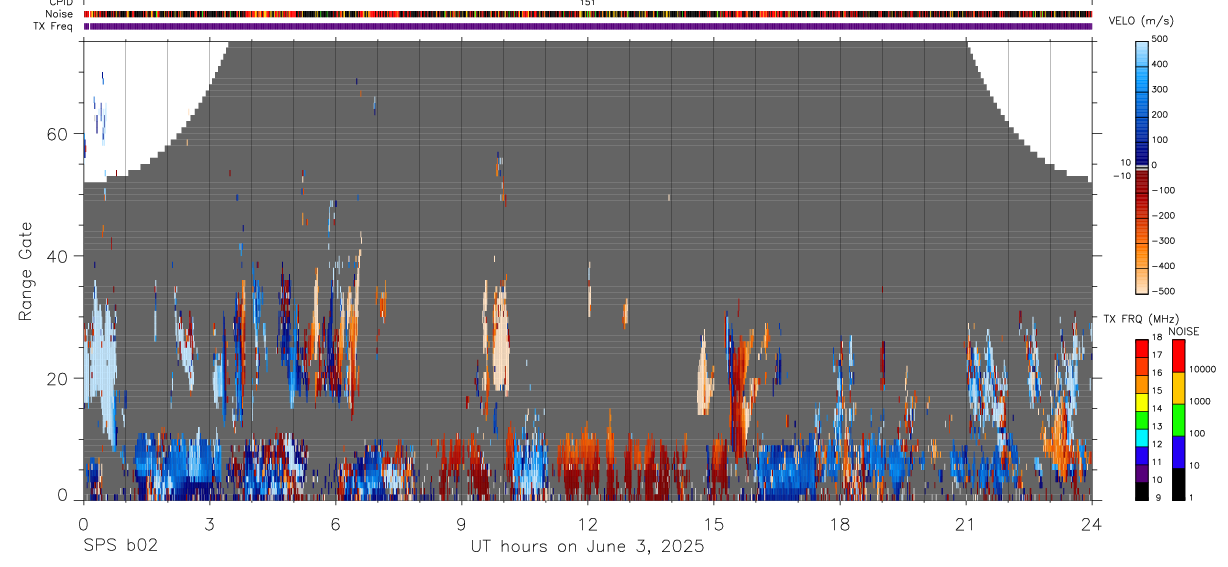The image size is (1228, 567).
Task: Click the 13 label on TX FRQ scale
Action: pyautogui.click(x=1157, y=426)
